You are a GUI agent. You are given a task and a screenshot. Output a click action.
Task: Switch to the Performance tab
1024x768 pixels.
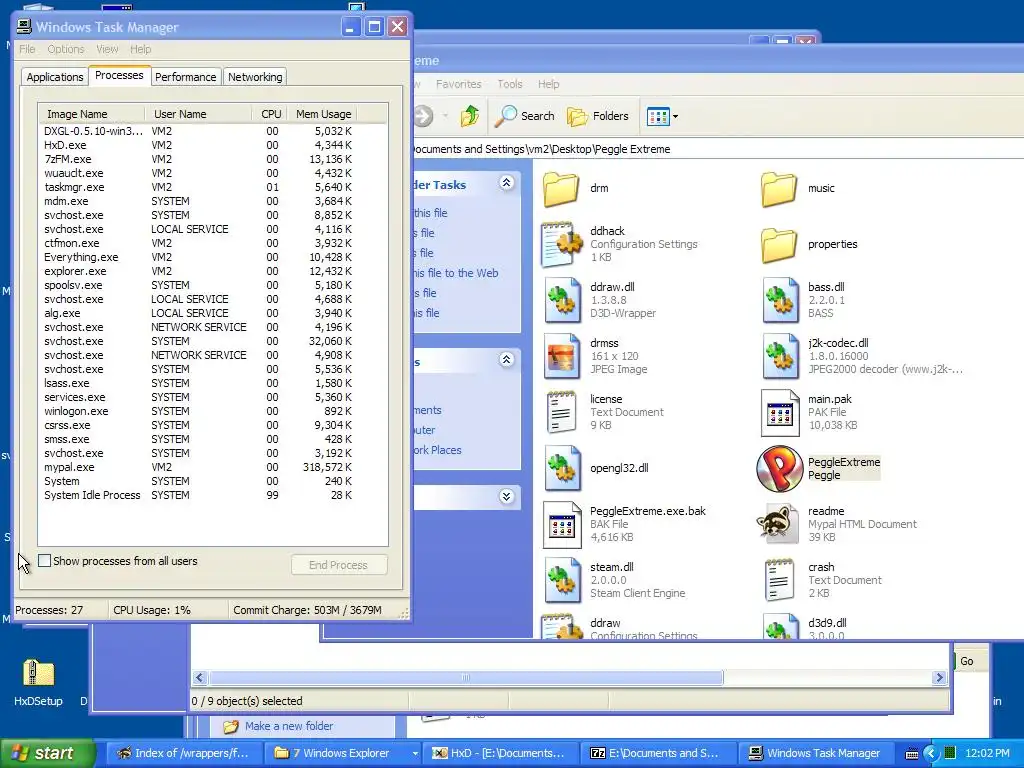185,77
